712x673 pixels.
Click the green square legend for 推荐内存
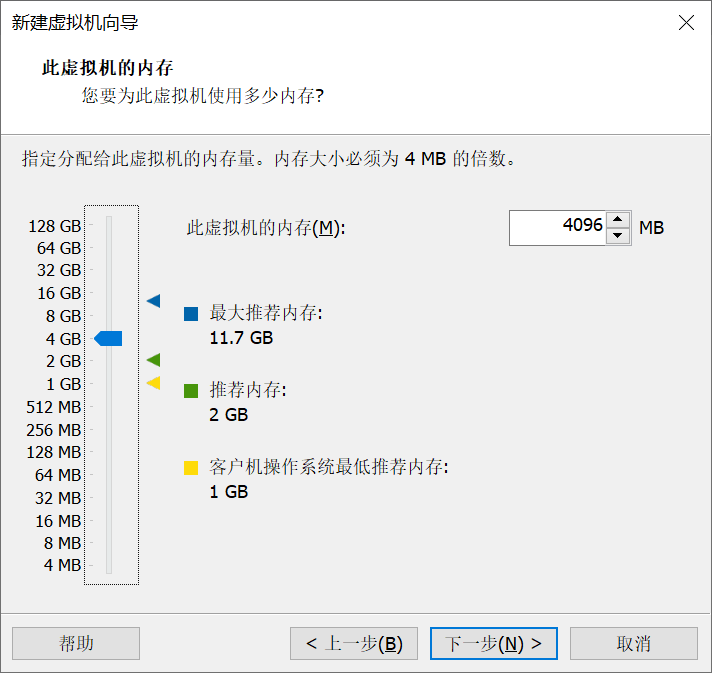(x=191, y=391)
